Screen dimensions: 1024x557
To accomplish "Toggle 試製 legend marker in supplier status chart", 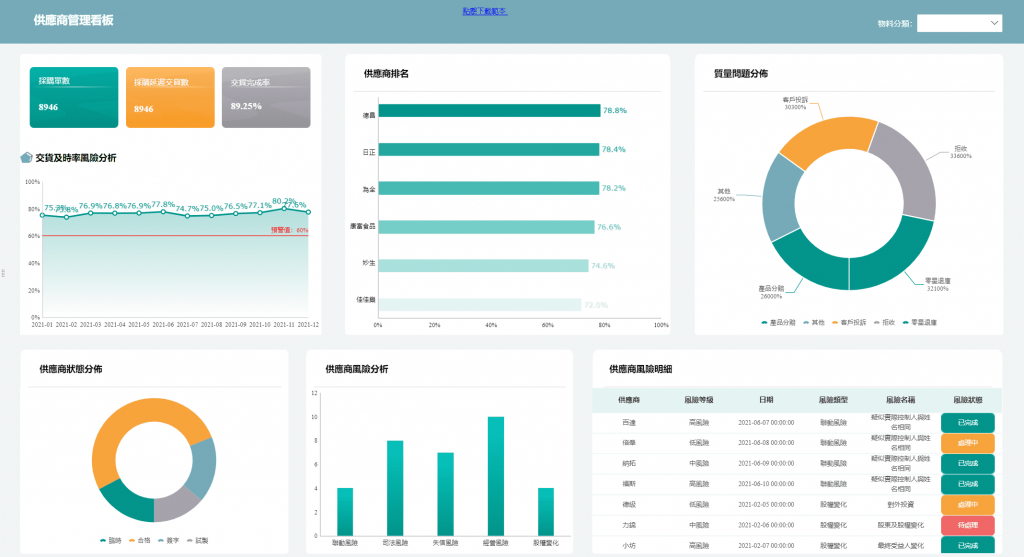I will [190, 541].
